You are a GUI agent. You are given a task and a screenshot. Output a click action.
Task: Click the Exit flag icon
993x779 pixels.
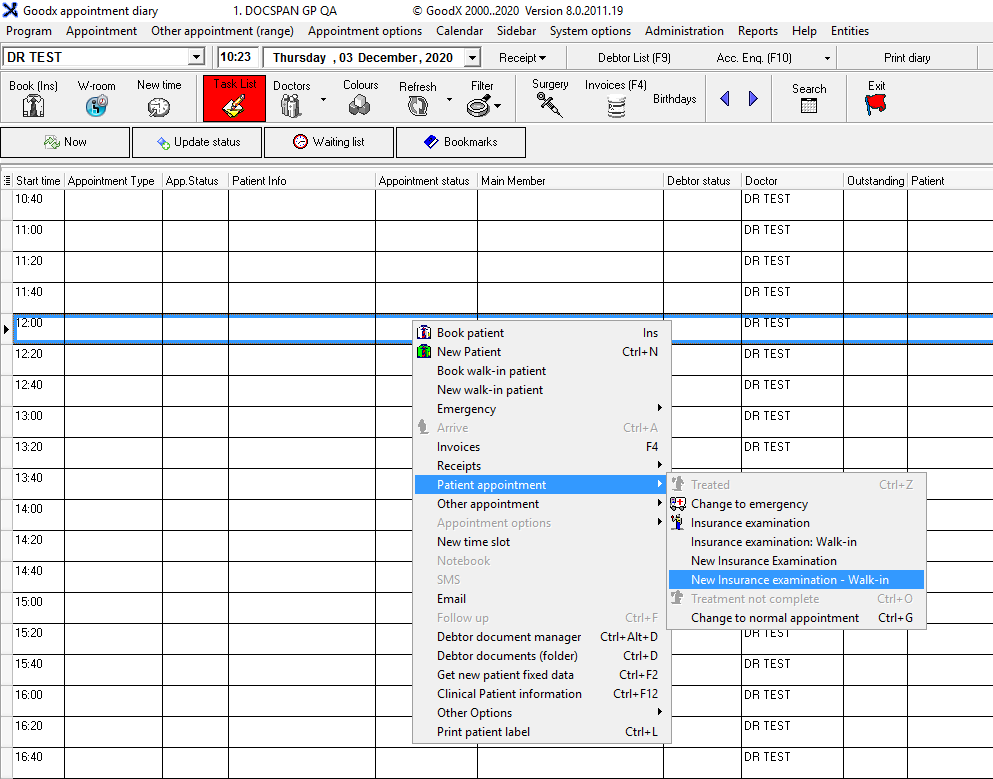point(876,100)
